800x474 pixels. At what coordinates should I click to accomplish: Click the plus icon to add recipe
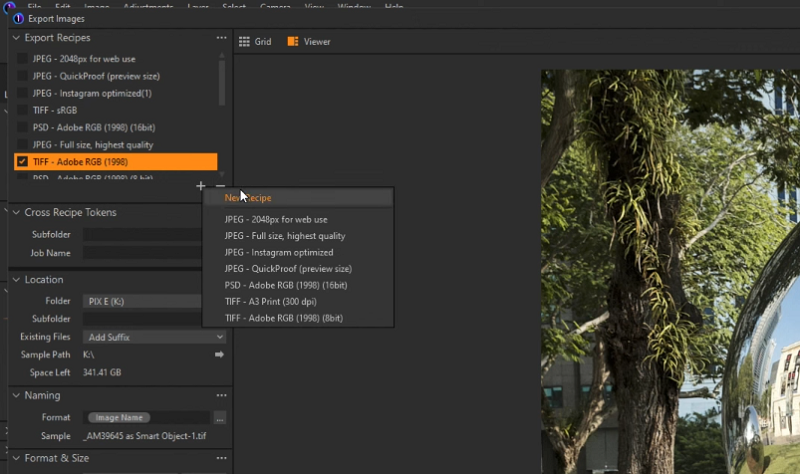[201, 186]
